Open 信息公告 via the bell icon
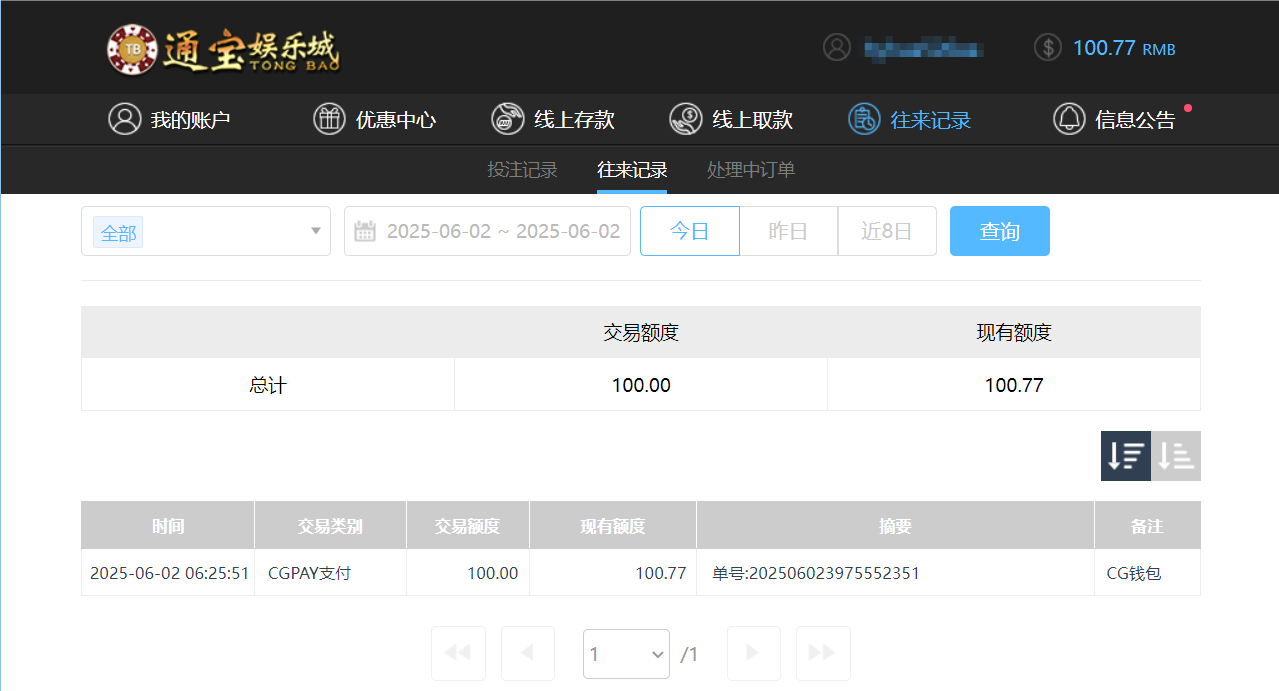The image size is (1279, 691). pos(1068,119)
